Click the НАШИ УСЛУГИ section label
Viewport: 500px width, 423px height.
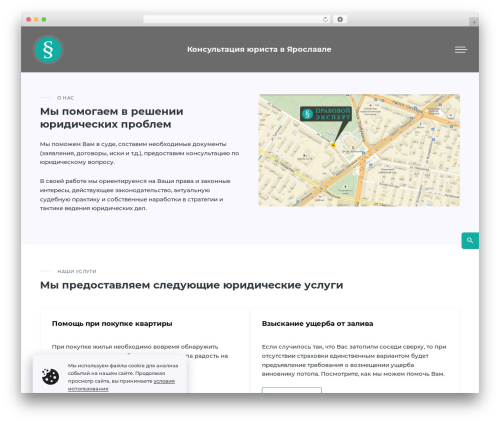coord(77,271)
